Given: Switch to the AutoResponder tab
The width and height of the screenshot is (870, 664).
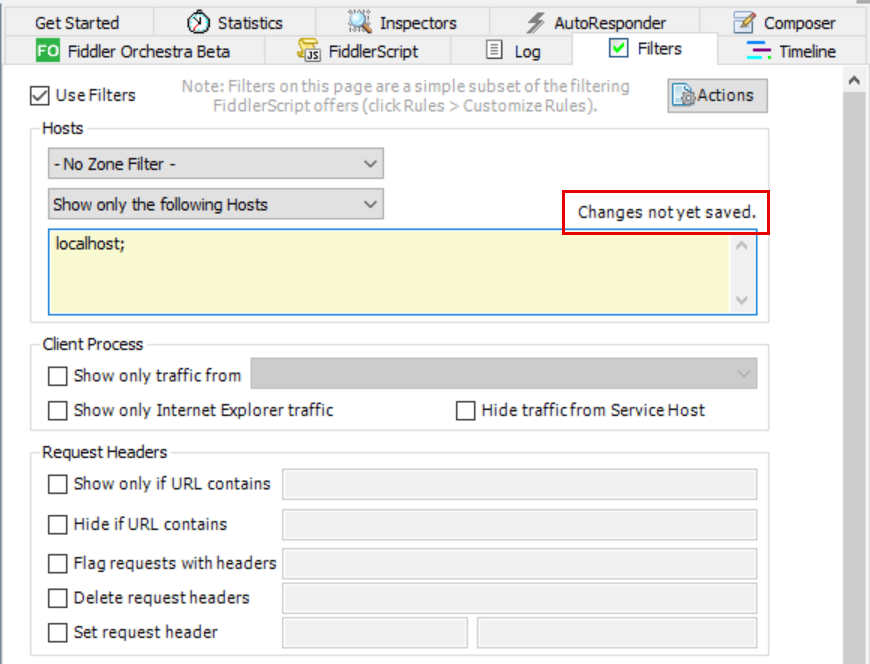Looking at the screenshot, I should point(595,23).
